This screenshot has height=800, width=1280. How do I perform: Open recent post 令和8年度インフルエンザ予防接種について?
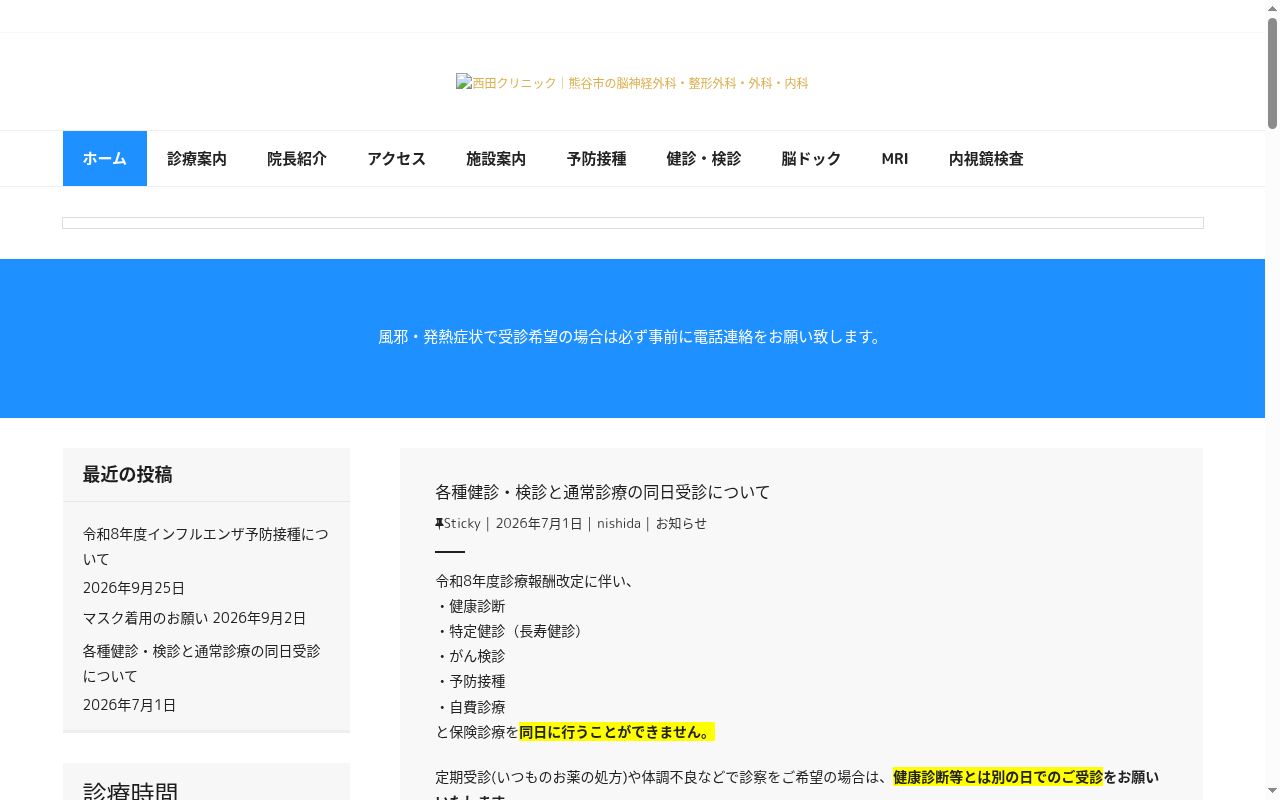(x=205, y=546)
